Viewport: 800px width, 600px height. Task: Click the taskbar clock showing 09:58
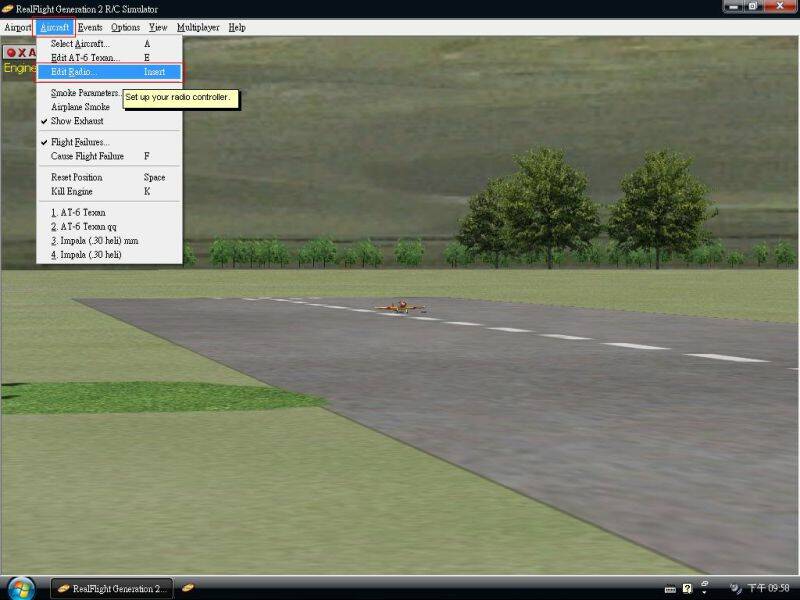[768, 588]
